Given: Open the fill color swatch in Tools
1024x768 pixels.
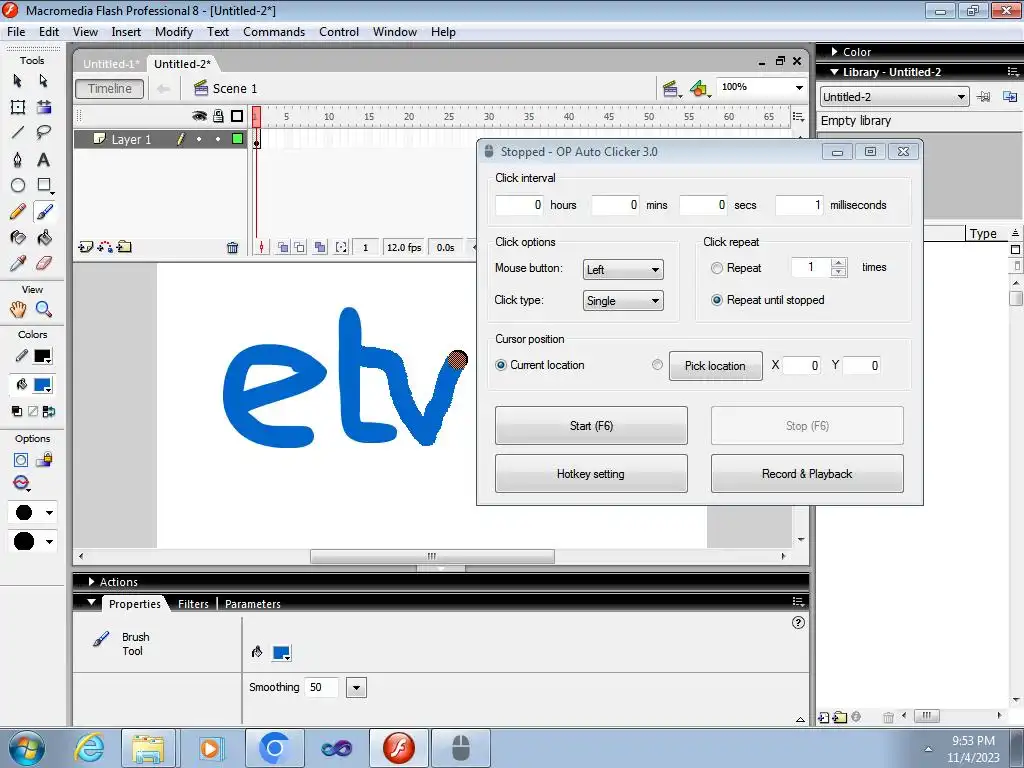Looking at the screenshot, I should [42, 385].
